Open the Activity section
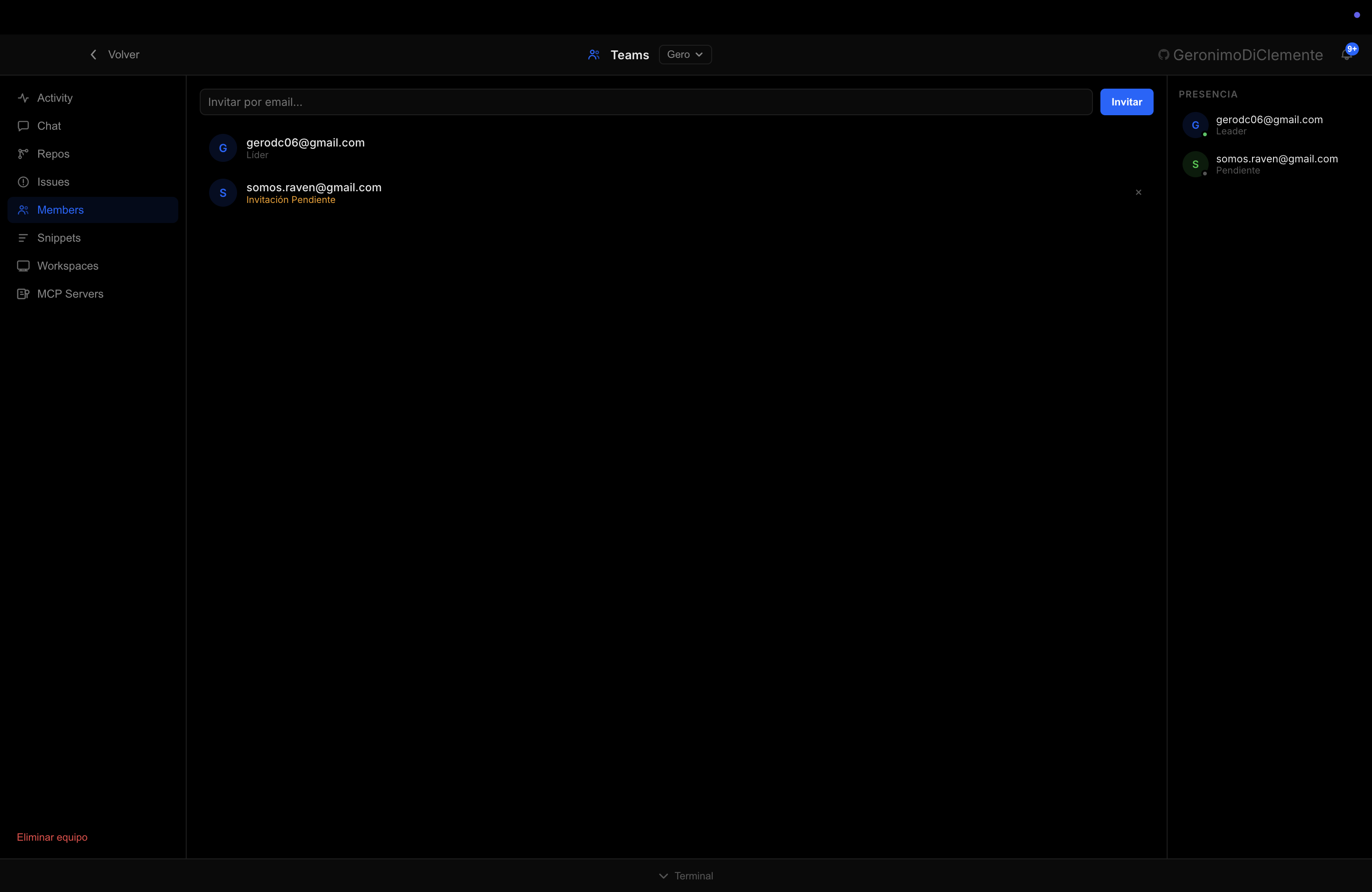The height and width of the screenshot is (892, 1372). [x=55, y=98]
